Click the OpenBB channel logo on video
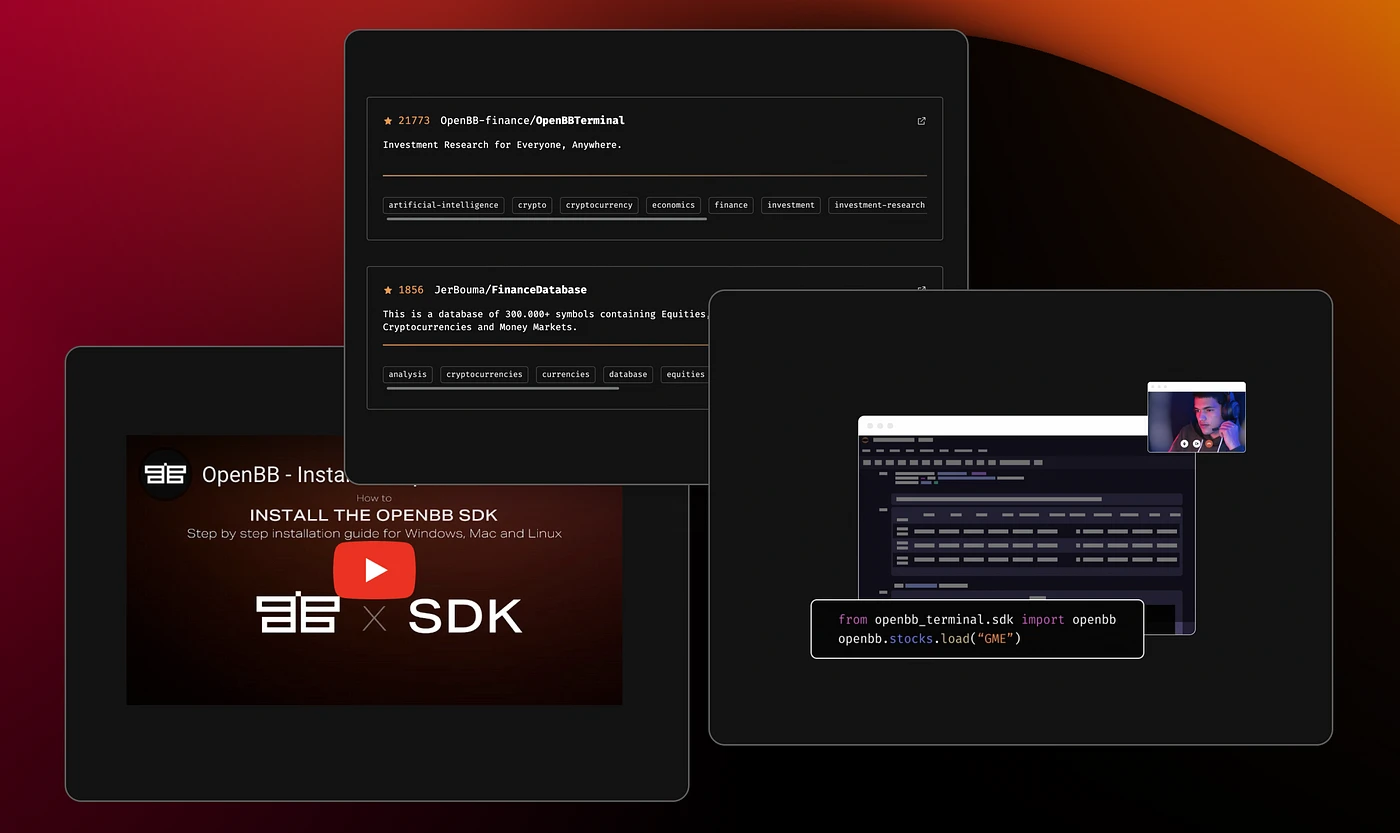The image size is (1400, 833). pyautogui.click(x=165, y=474)
